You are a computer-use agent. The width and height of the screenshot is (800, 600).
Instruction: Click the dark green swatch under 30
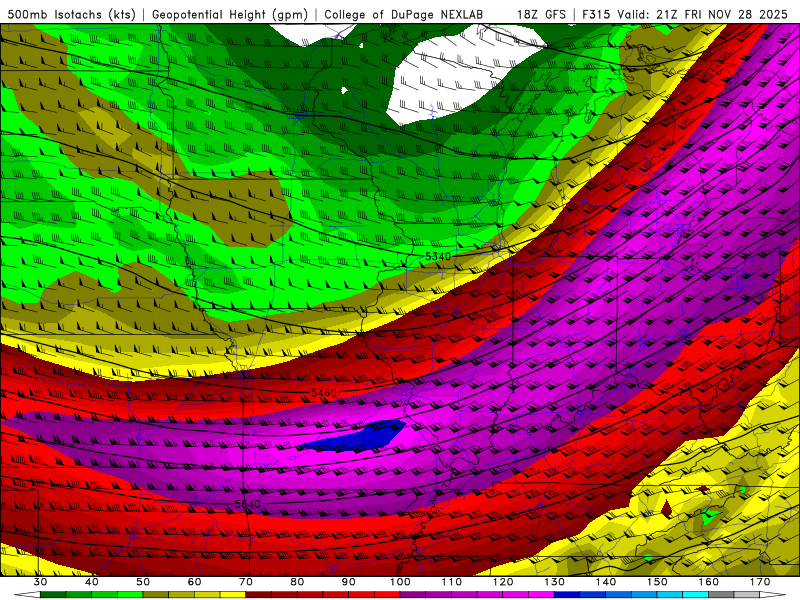point(53,595)
